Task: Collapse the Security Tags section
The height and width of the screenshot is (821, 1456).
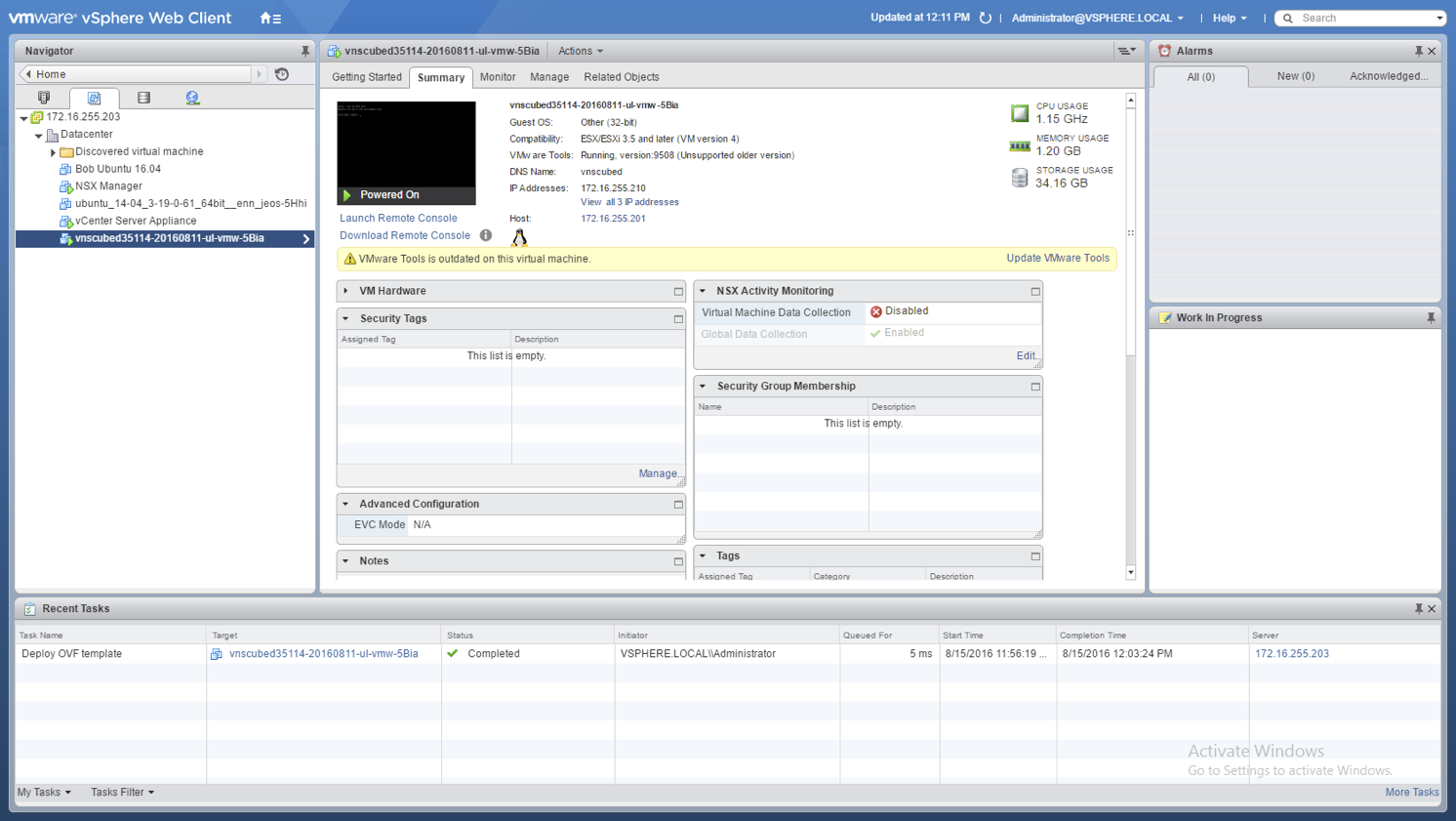Action: (345, 318)
